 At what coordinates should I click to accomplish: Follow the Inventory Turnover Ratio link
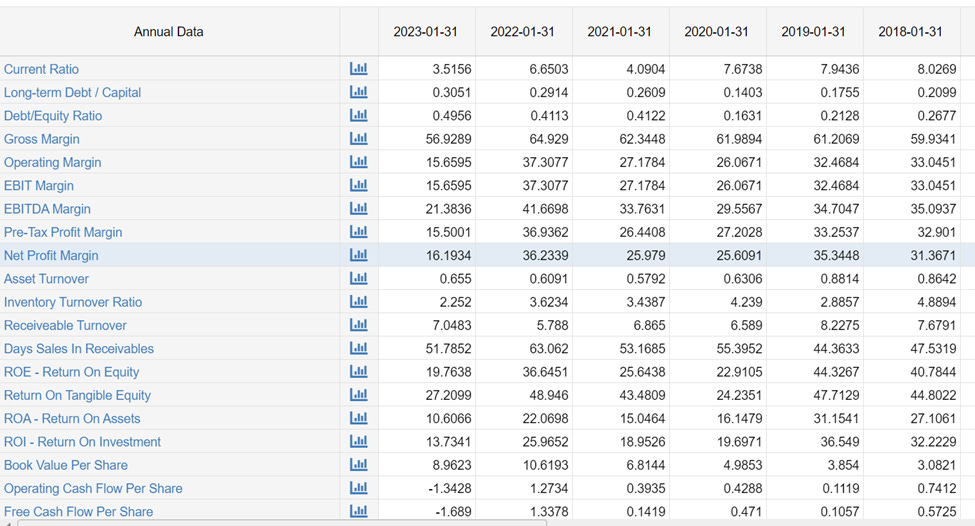(x=73, y=302)
